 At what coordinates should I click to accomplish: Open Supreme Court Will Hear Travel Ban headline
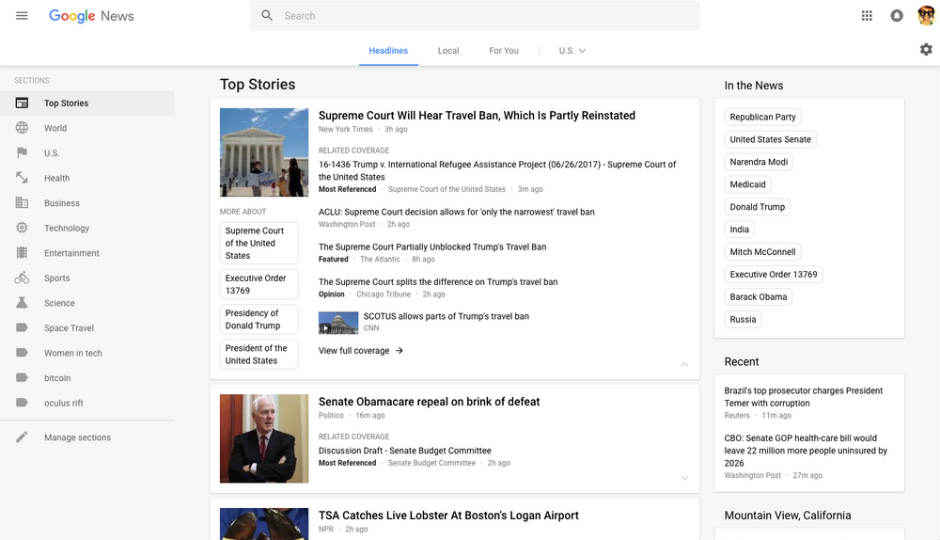(x=477, y=116)
